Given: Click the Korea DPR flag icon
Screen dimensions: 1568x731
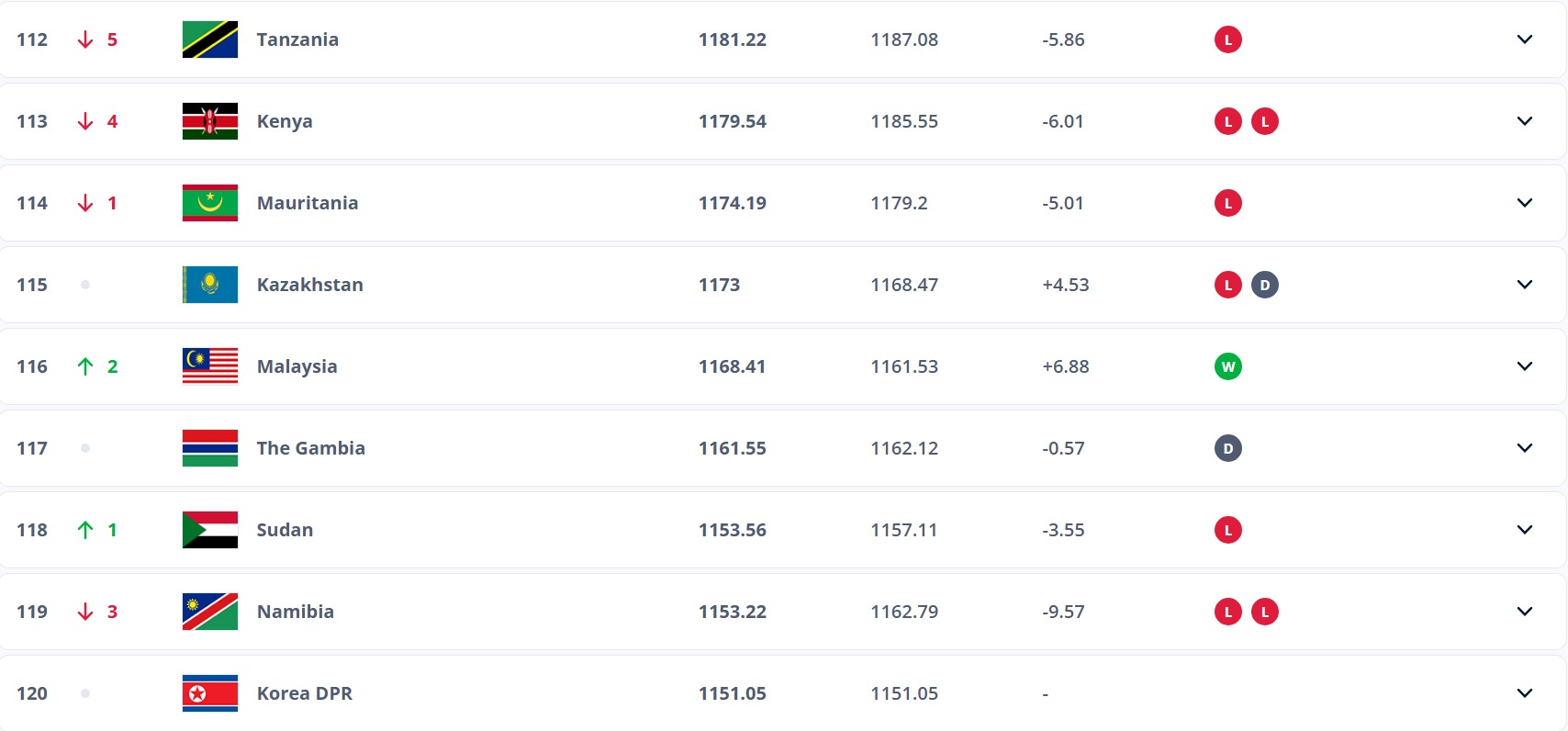Looking at the screenshot, I should pyautogui.click(x=210, y=693).
